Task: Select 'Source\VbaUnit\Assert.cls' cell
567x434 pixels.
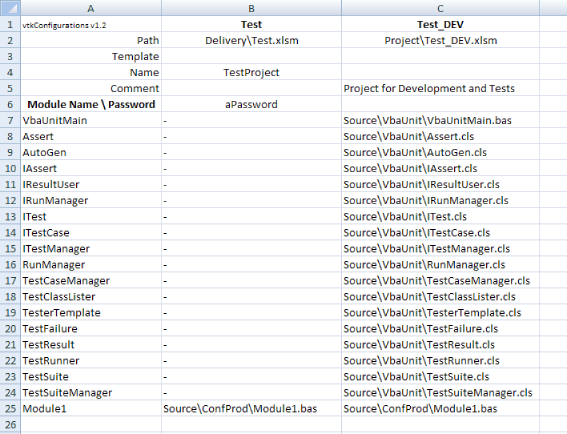Action: 440,136
